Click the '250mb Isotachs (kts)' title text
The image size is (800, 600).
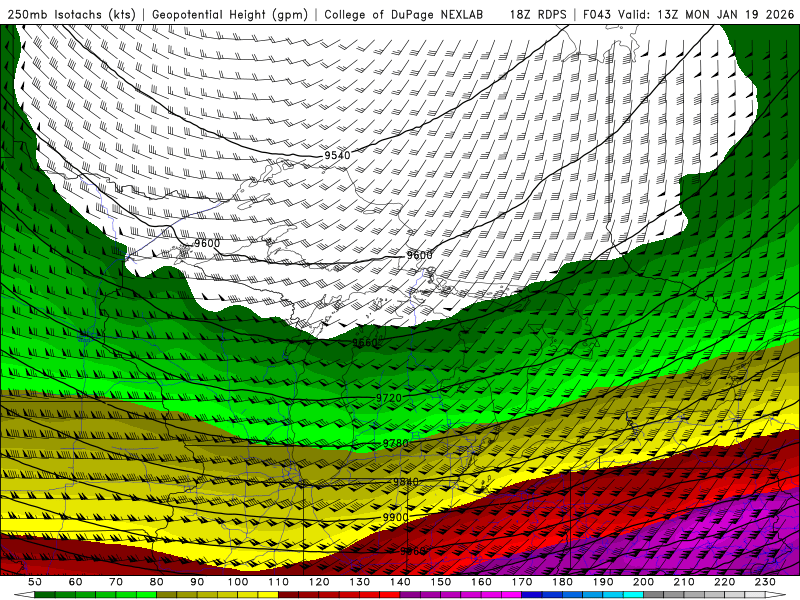point(71,15)
